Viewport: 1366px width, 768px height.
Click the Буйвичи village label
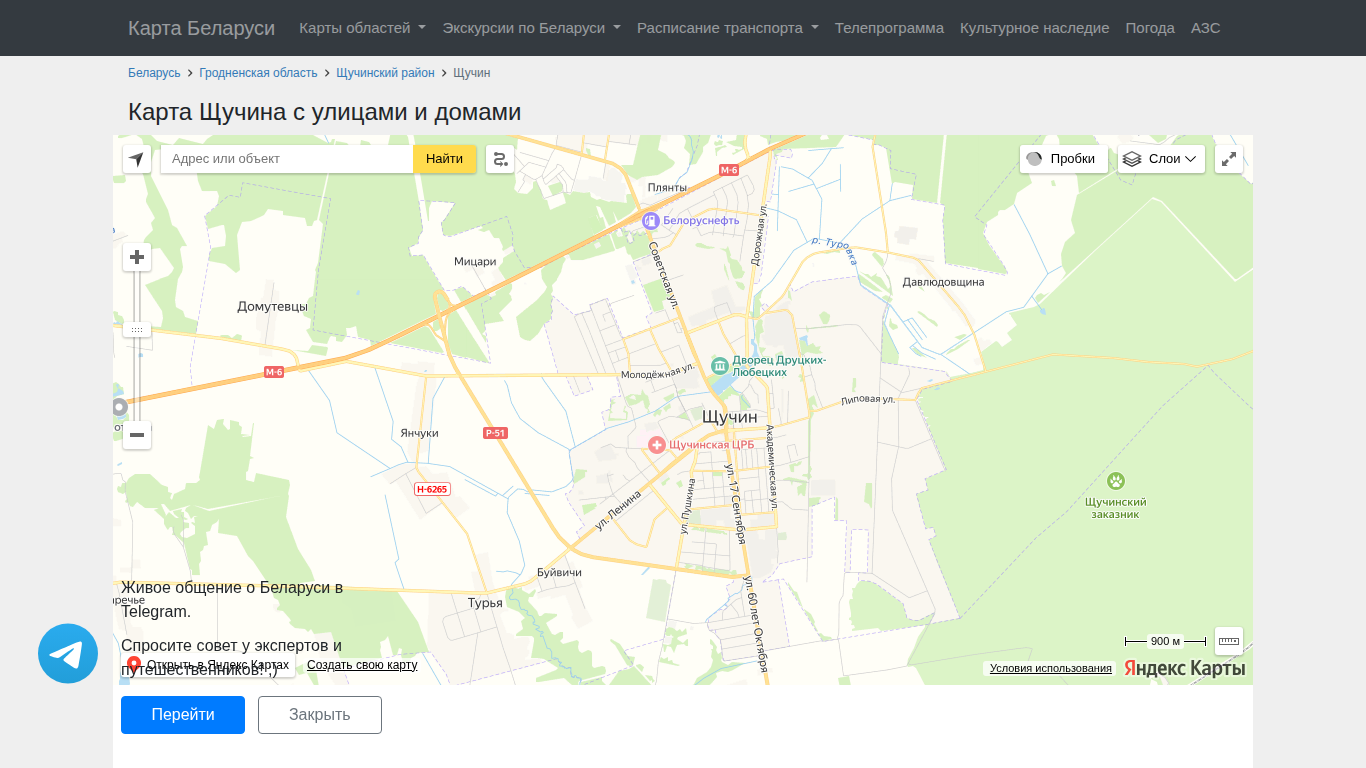point(559,573)
